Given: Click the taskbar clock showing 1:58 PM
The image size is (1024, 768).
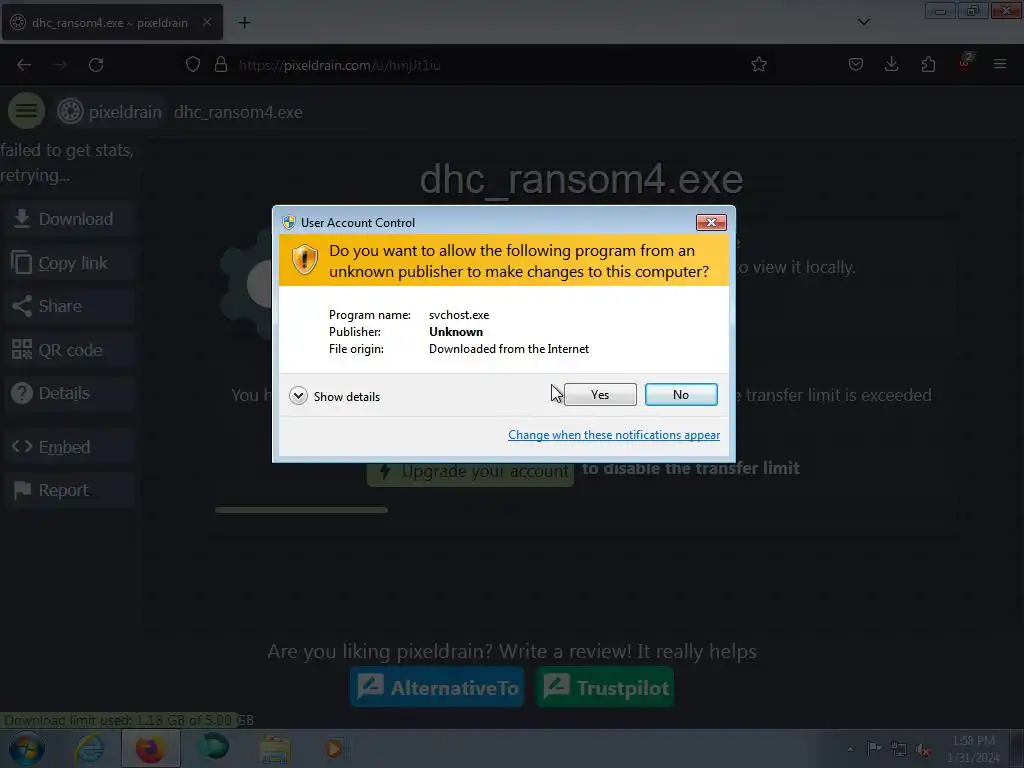Looking at the screenshot, I should (x=973, y=749).
